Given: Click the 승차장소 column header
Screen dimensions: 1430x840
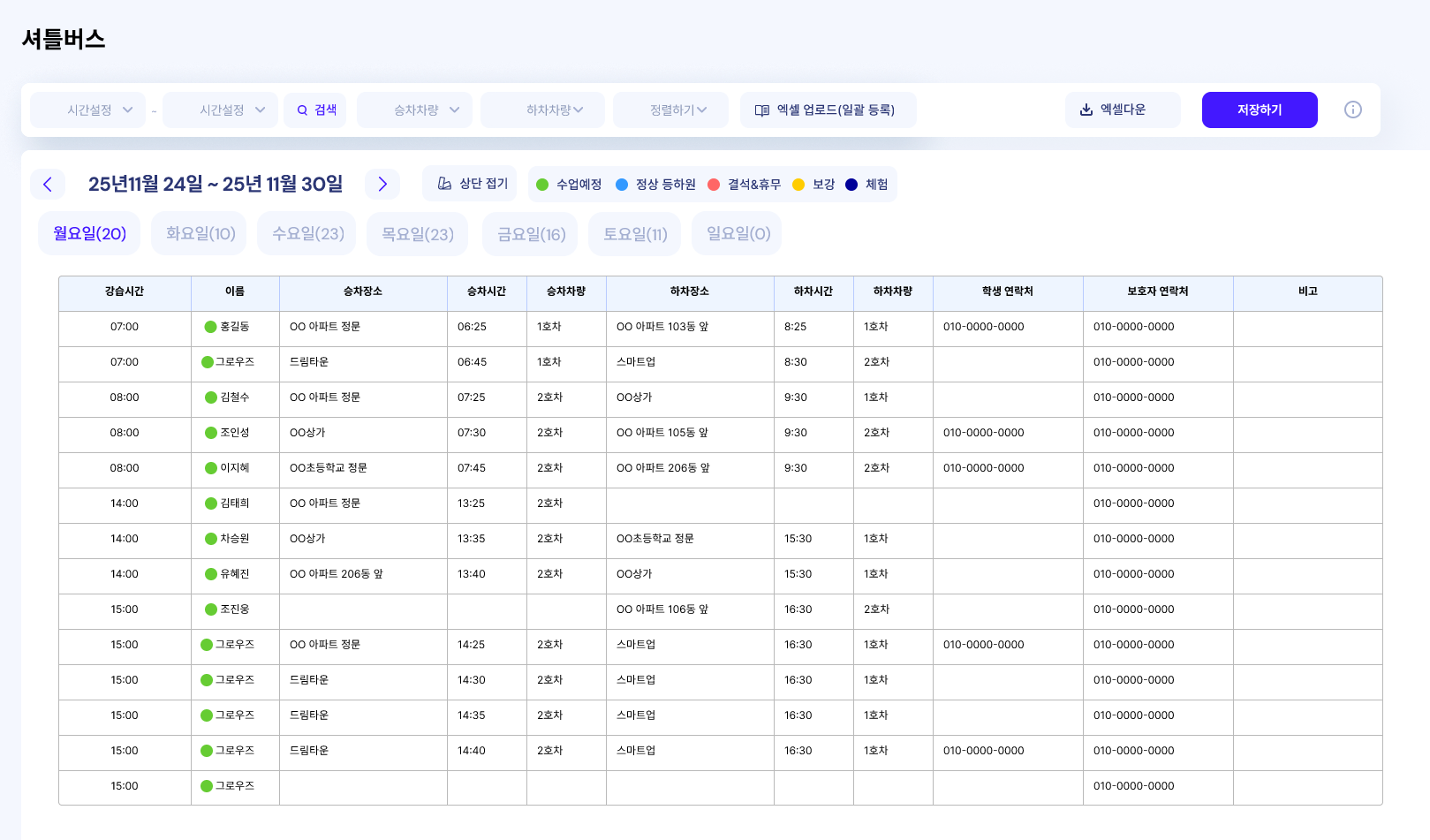Looking at the screenshot, I should pos(363,291).
